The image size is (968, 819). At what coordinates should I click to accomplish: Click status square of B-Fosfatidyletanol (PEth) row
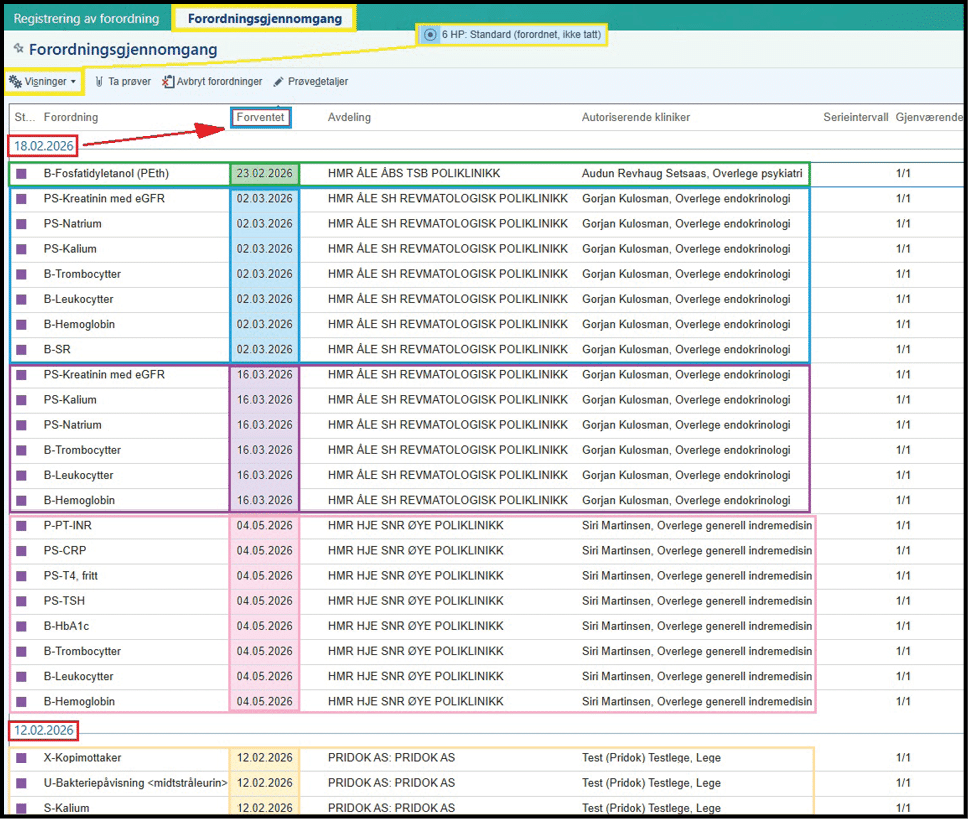click(22, 174)
